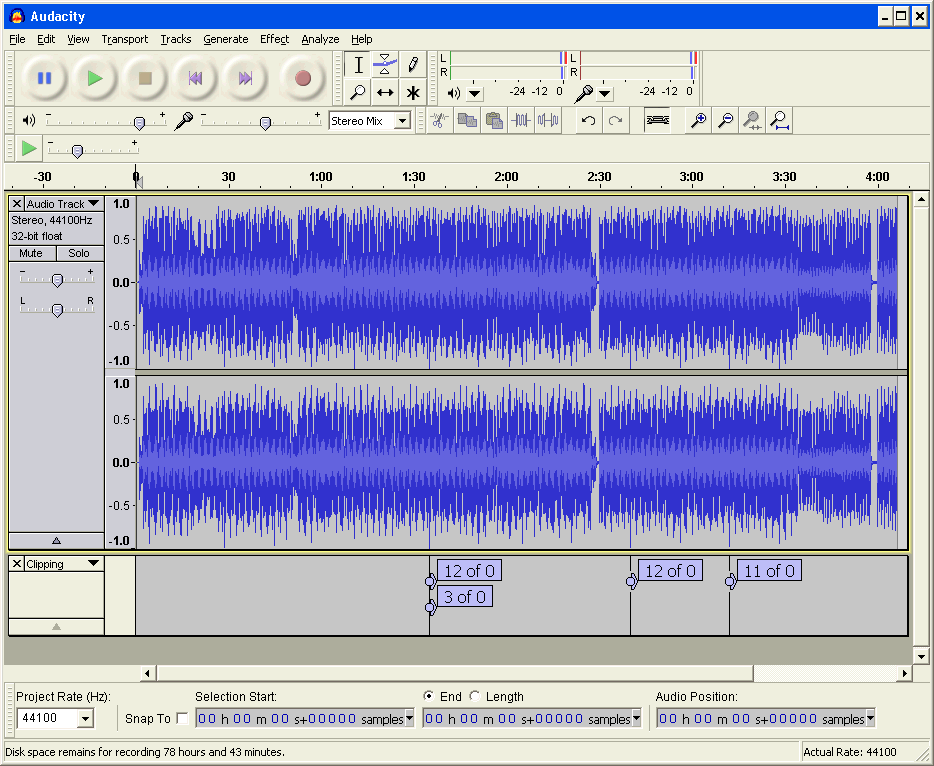
Task: Open selection End format dropdown
Action: tap(636, 718)
